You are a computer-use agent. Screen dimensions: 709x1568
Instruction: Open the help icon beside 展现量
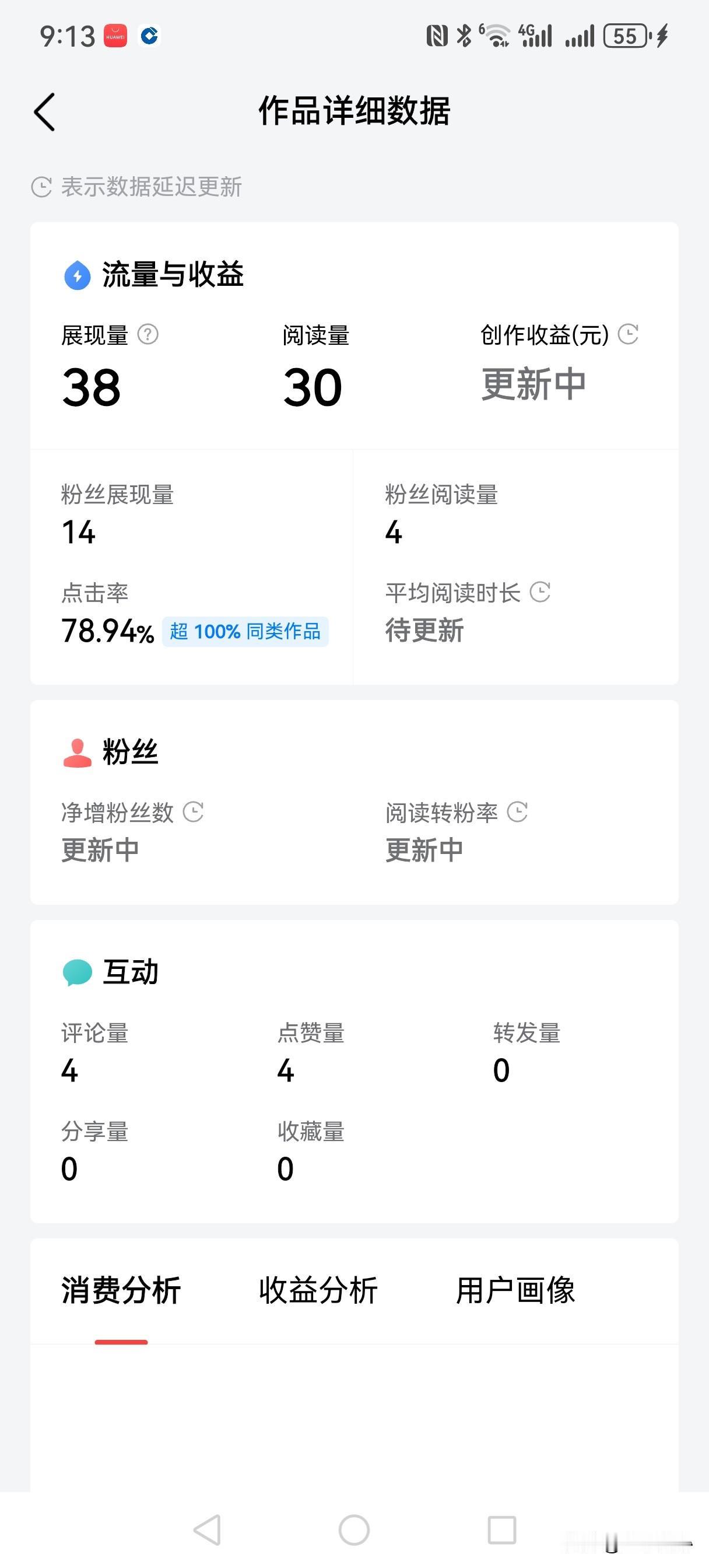pos(148,334)
